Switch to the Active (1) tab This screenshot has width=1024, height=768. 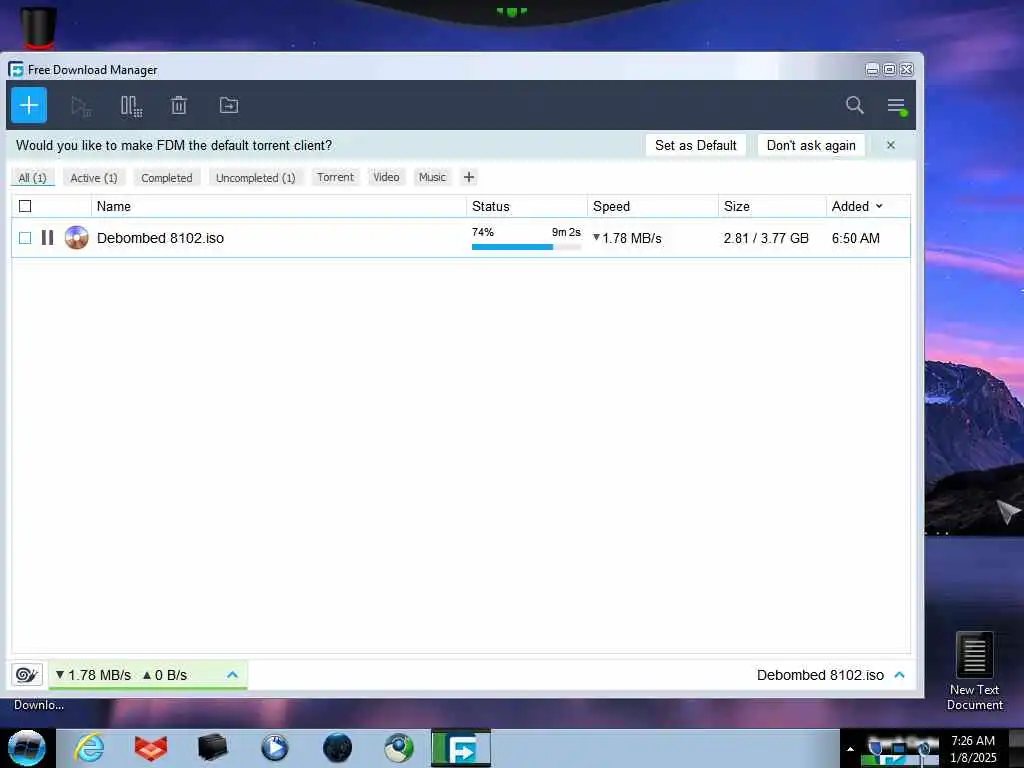tap(94, 178)
